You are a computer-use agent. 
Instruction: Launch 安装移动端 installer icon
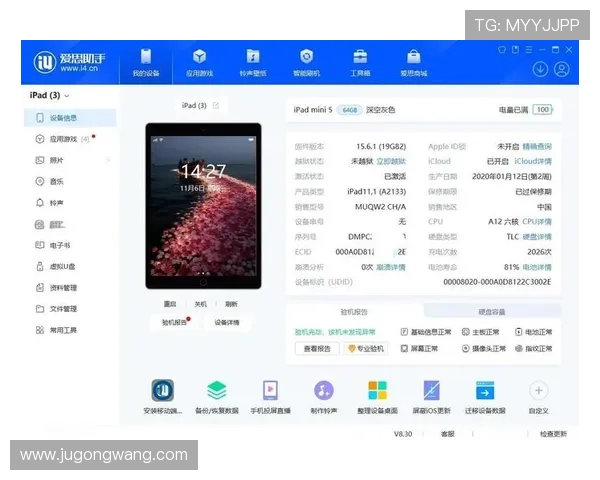pyautogui.click(x=163, y=390)
